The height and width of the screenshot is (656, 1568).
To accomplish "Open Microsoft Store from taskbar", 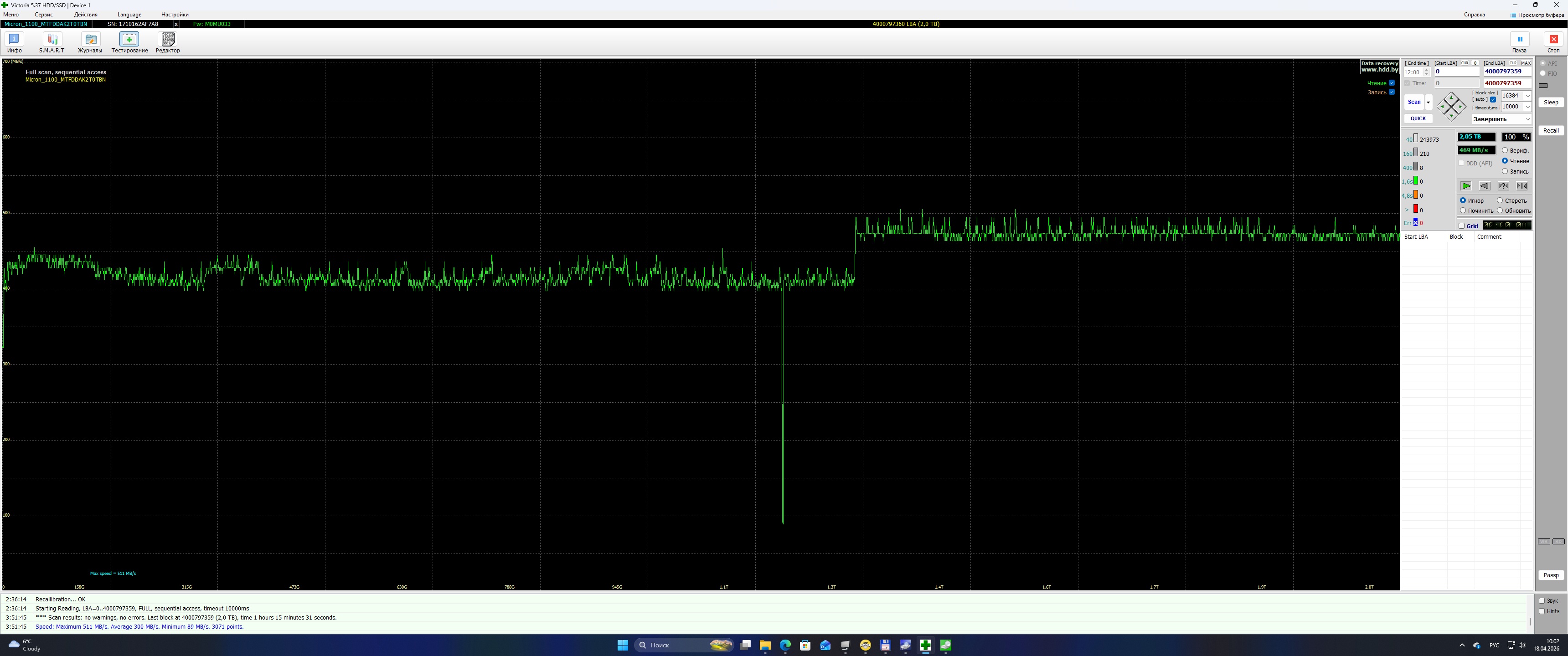I will coord(805,645).
